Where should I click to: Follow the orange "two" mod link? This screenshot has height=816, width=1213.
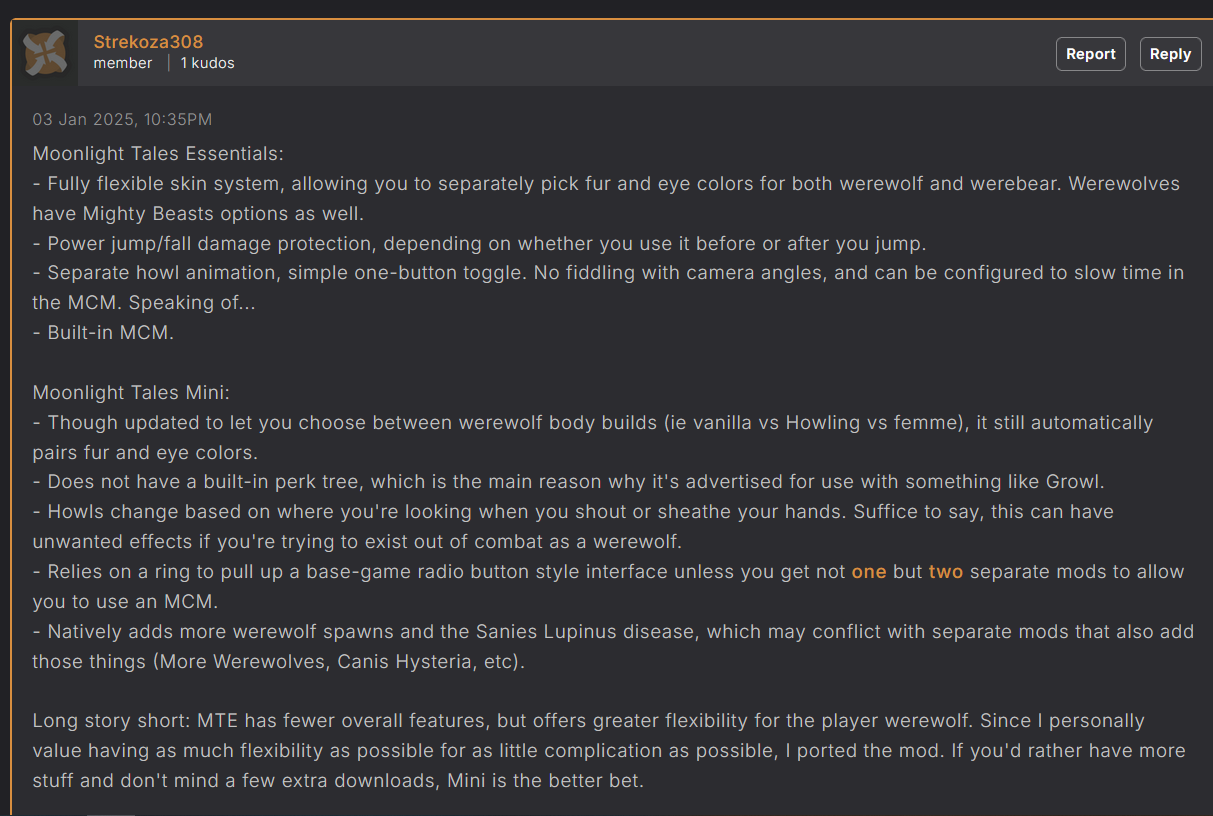click(946, 572)
